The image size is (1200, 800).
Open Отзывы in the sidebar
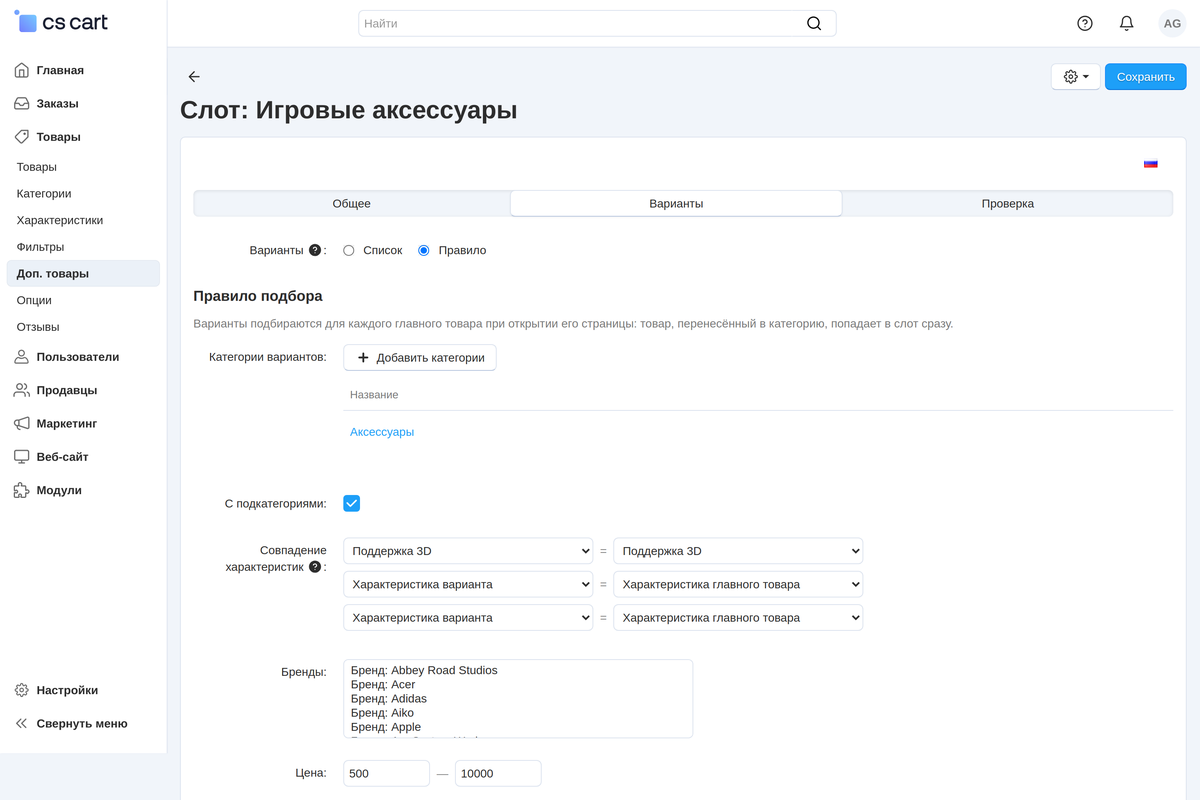click(38, 326)
